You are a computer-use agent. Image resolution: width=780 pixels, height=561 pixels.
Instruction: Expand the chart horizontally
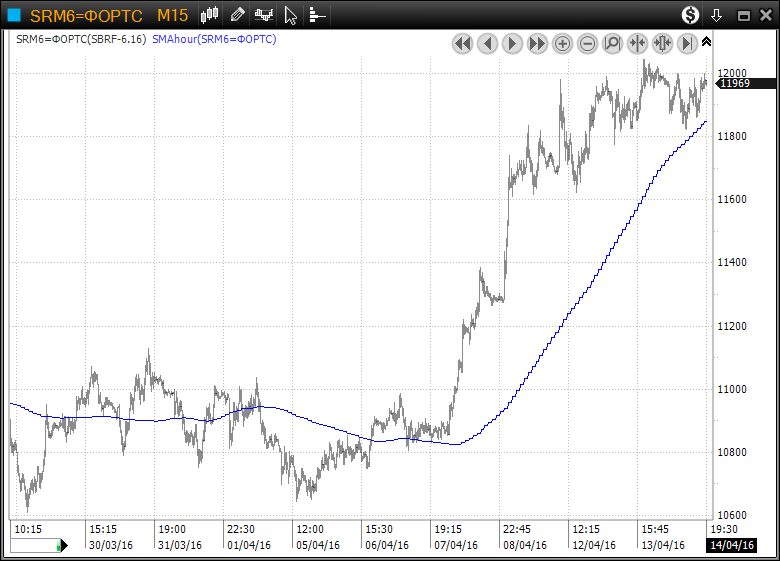[x=662, y=43]
